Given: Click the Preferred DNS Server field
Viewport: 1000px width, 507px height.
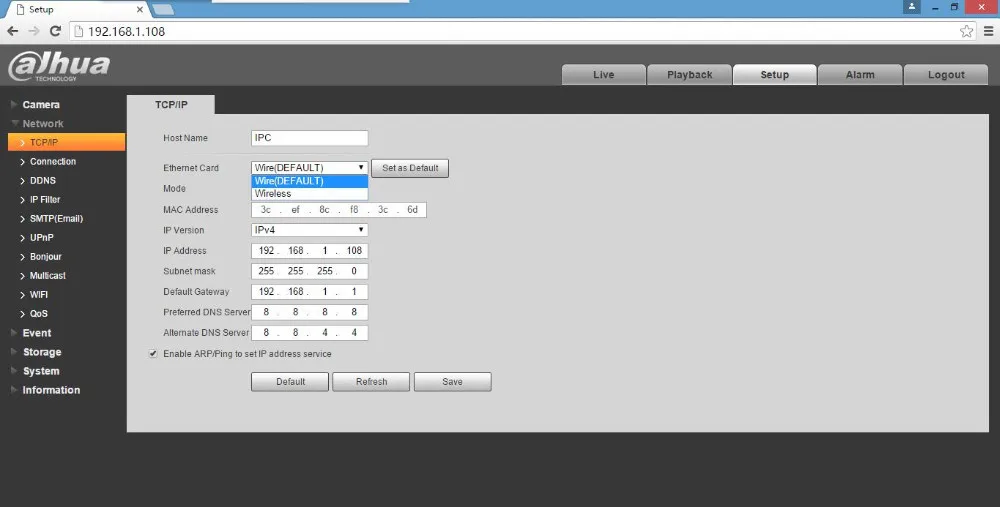Looking at the screenshot, I should 309,312.
